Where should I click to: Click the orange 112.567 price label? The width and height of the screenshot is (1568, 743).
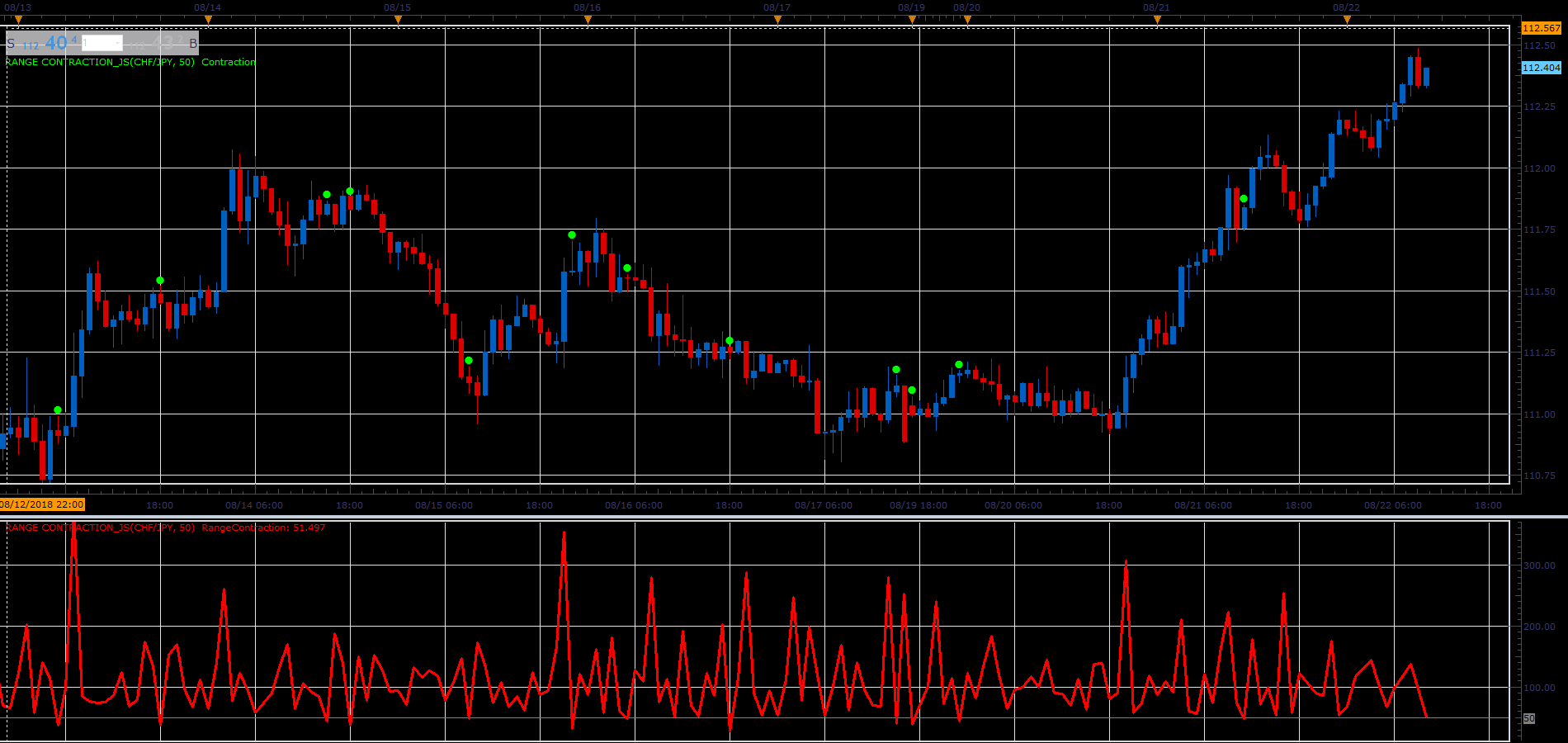[x=1542, y=28]
